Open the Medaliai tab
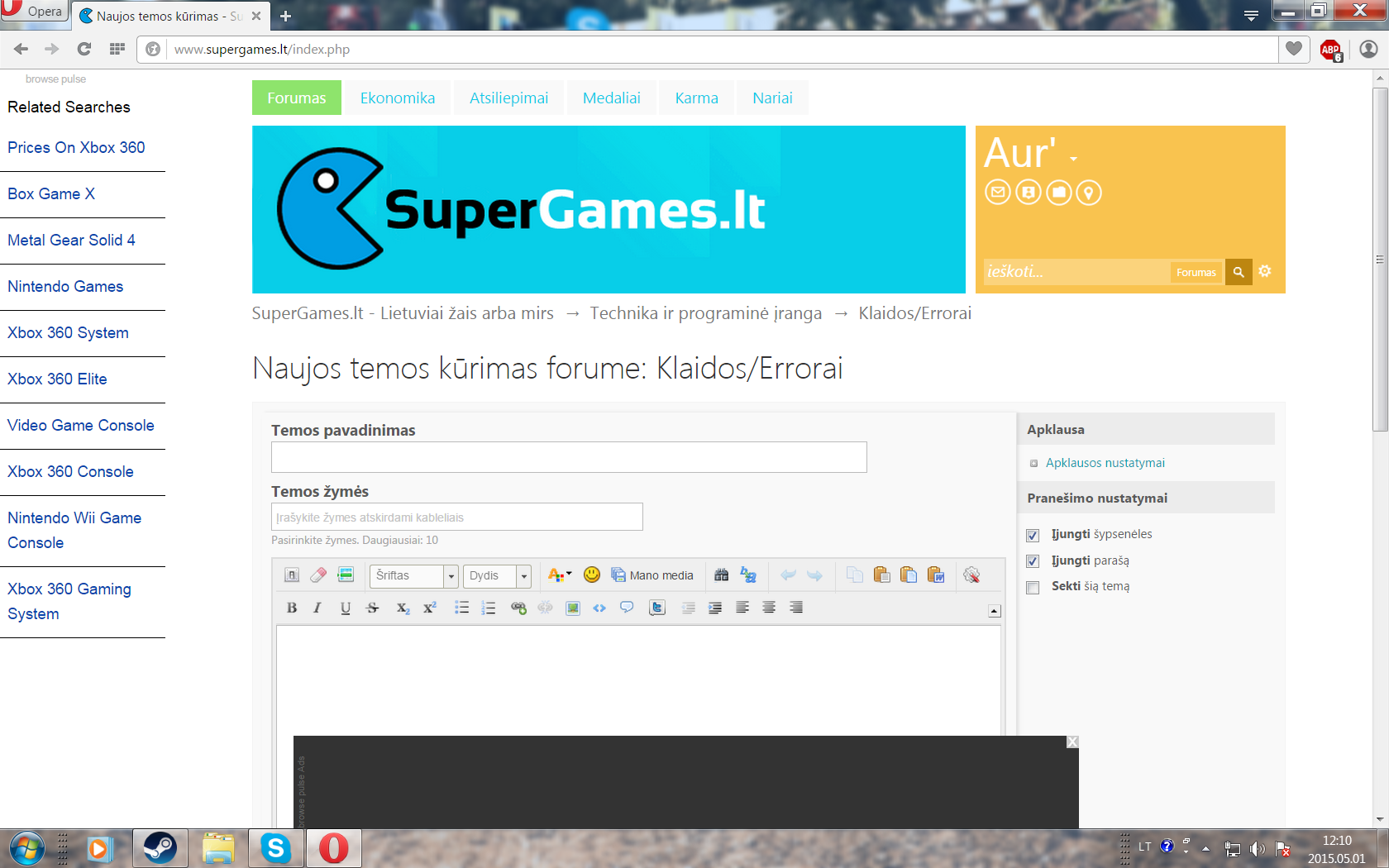The height and width of the screenshot is (868, 1389). (x=612, y=98)
